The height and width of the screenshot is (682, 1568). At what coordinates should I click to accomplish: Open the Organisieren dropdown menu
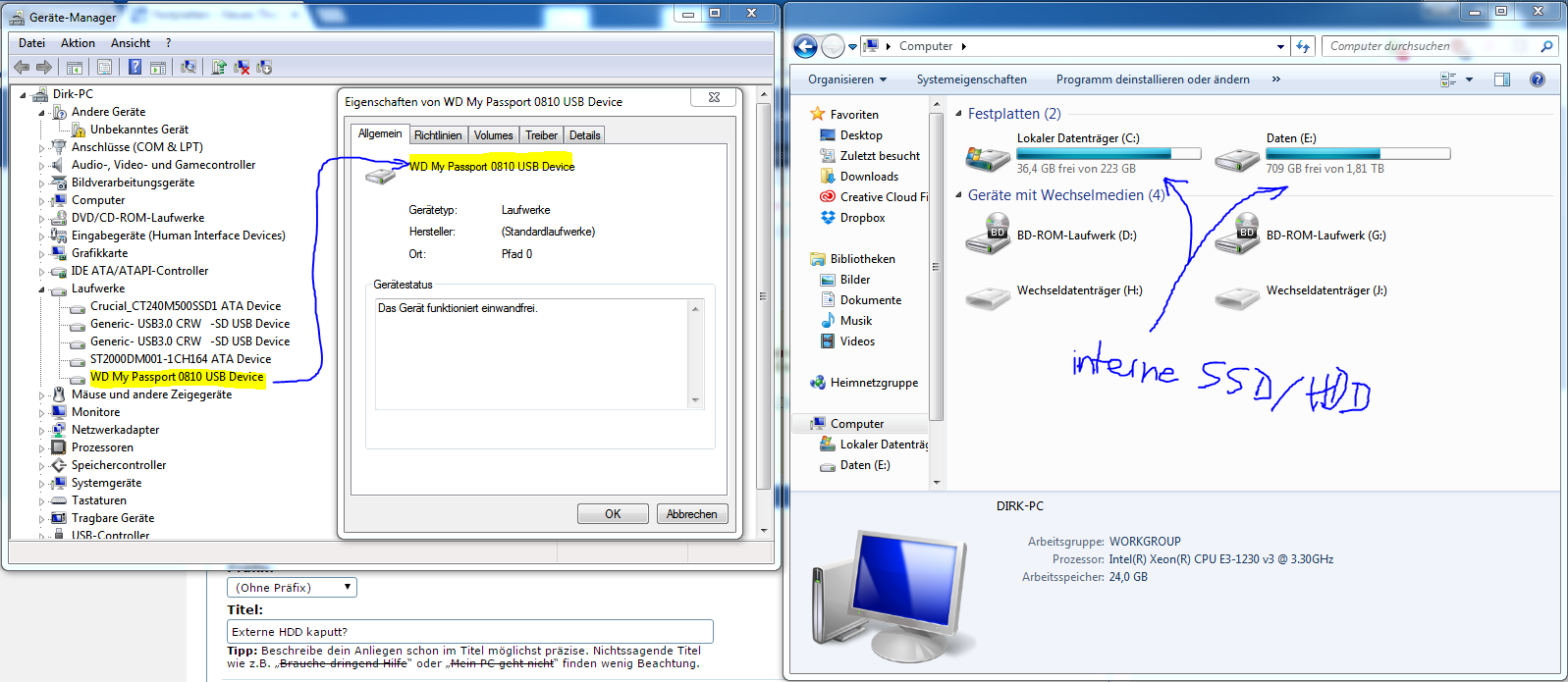pos(847,79)
